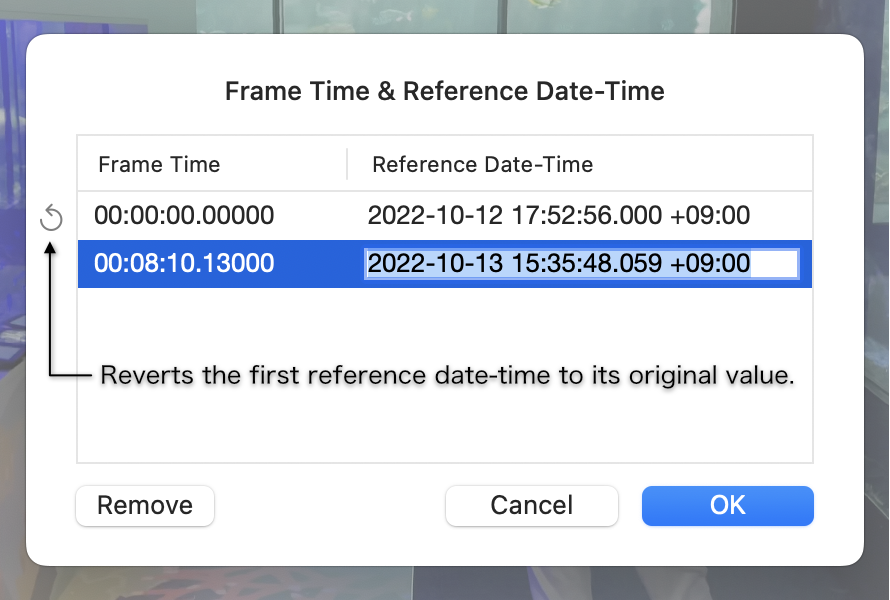Click empty dialog space between Remove and Cancel
This screenshot has height=600, width=890.
(330, 506)
